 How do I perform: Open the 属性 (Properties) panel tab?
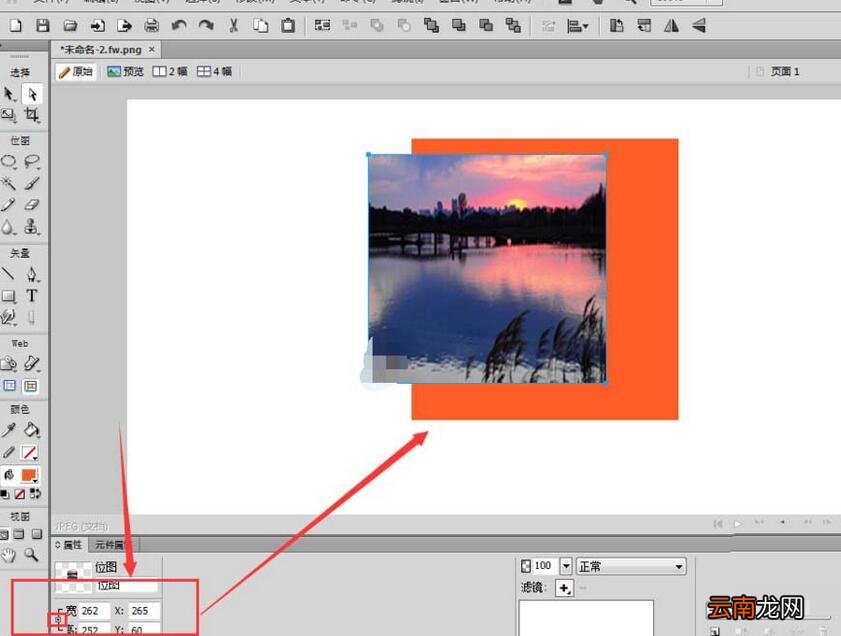coord(70,545)
